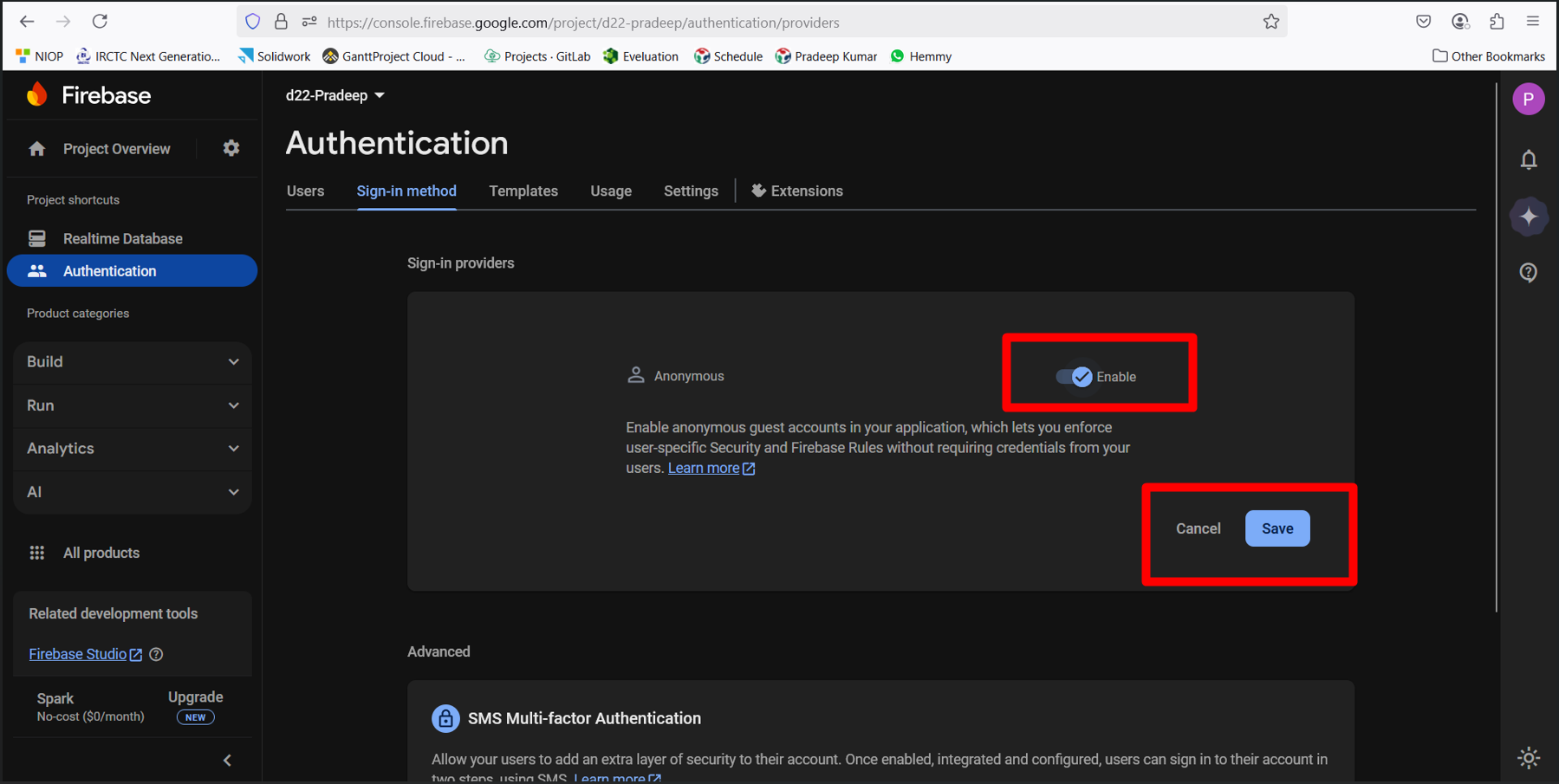
Task: Open the Settings tab
Action: [x=691, y=191]
